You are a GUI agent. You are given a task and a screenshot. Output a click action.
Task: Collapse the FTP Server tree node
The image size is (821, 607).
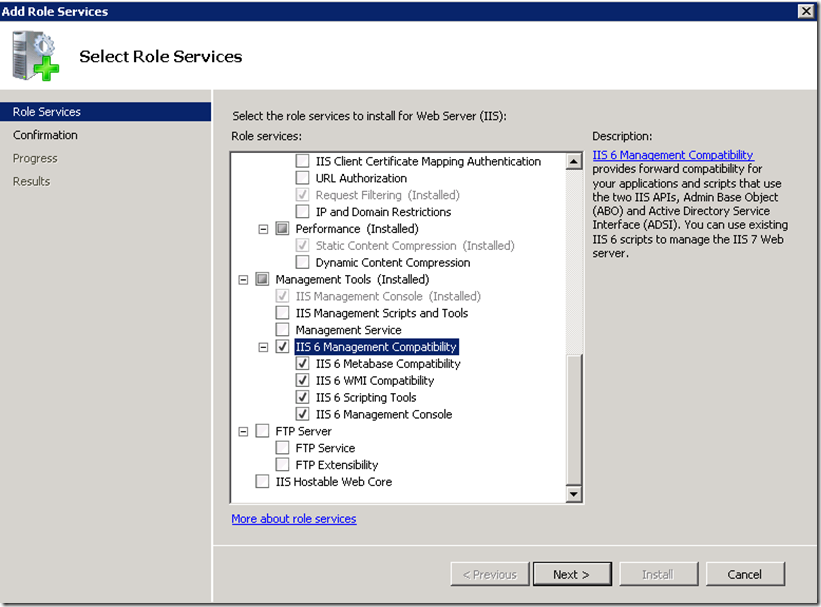tap(243, 432)
